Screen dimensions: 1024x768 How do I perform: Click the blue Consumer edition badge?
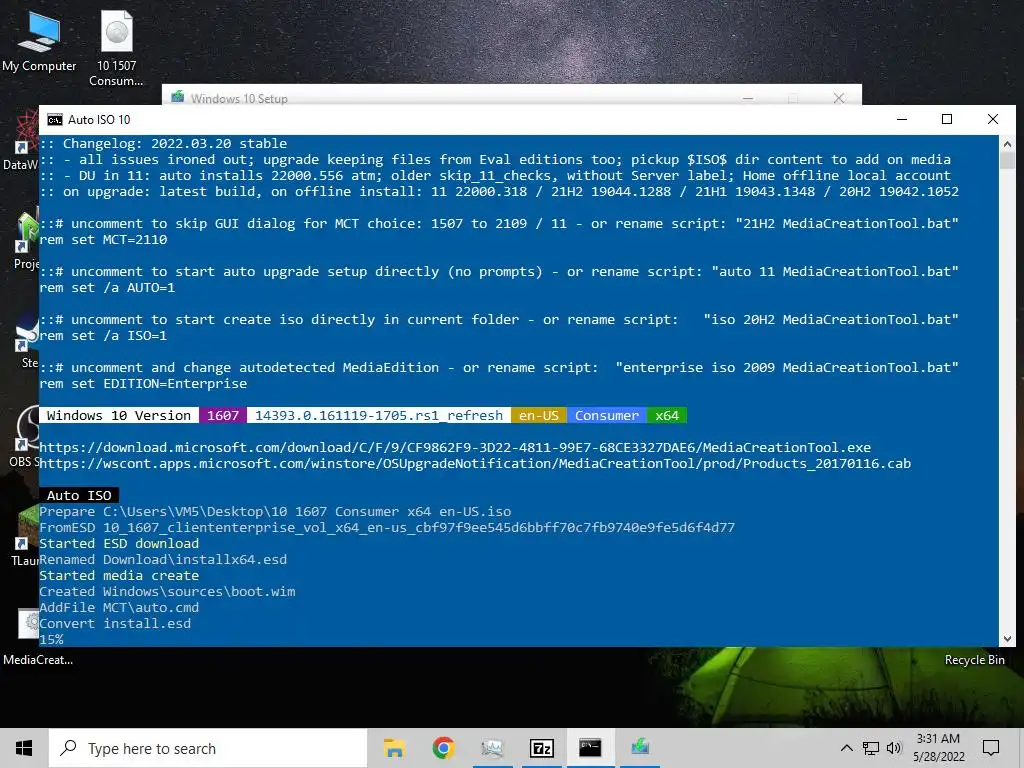coord(607,415)
